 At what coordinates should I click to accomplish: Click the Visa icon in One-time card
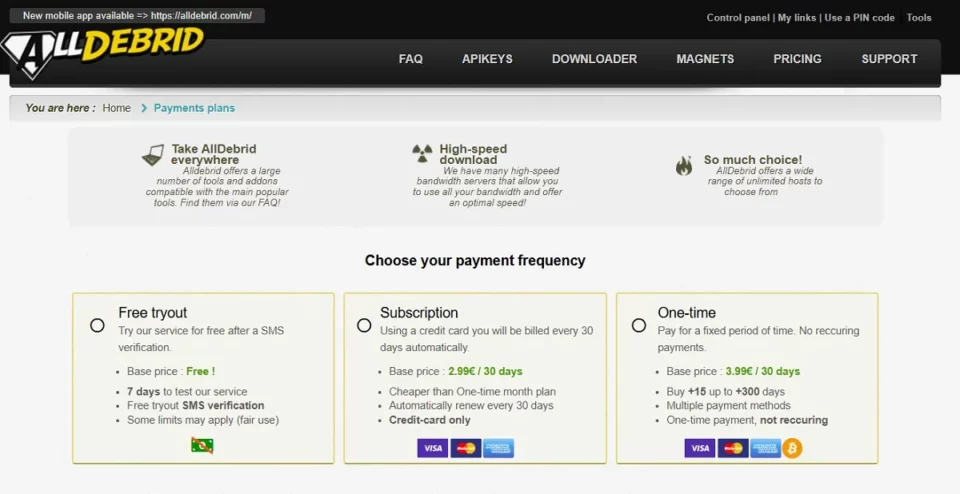[x=700, y=448]
